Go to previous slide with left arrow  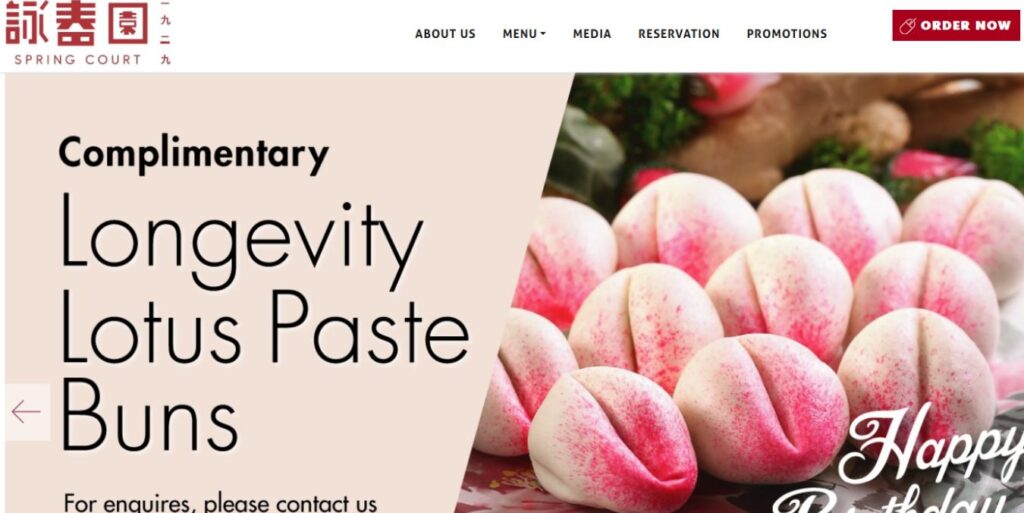pos(26,412)
